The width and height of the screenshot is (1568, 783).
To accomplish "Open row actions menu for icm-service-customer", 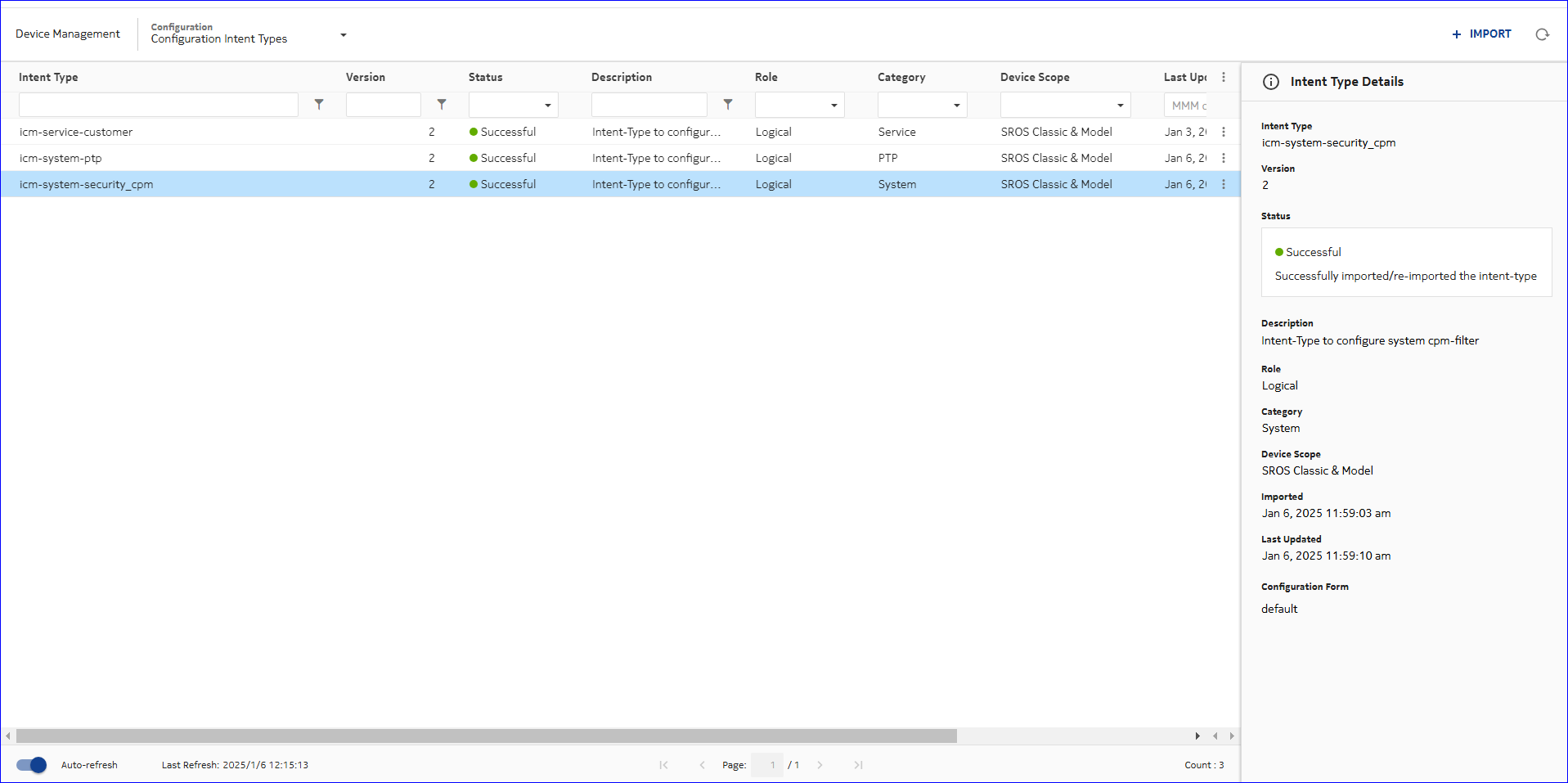I will pyautogui.click(x=1224, y=132).
